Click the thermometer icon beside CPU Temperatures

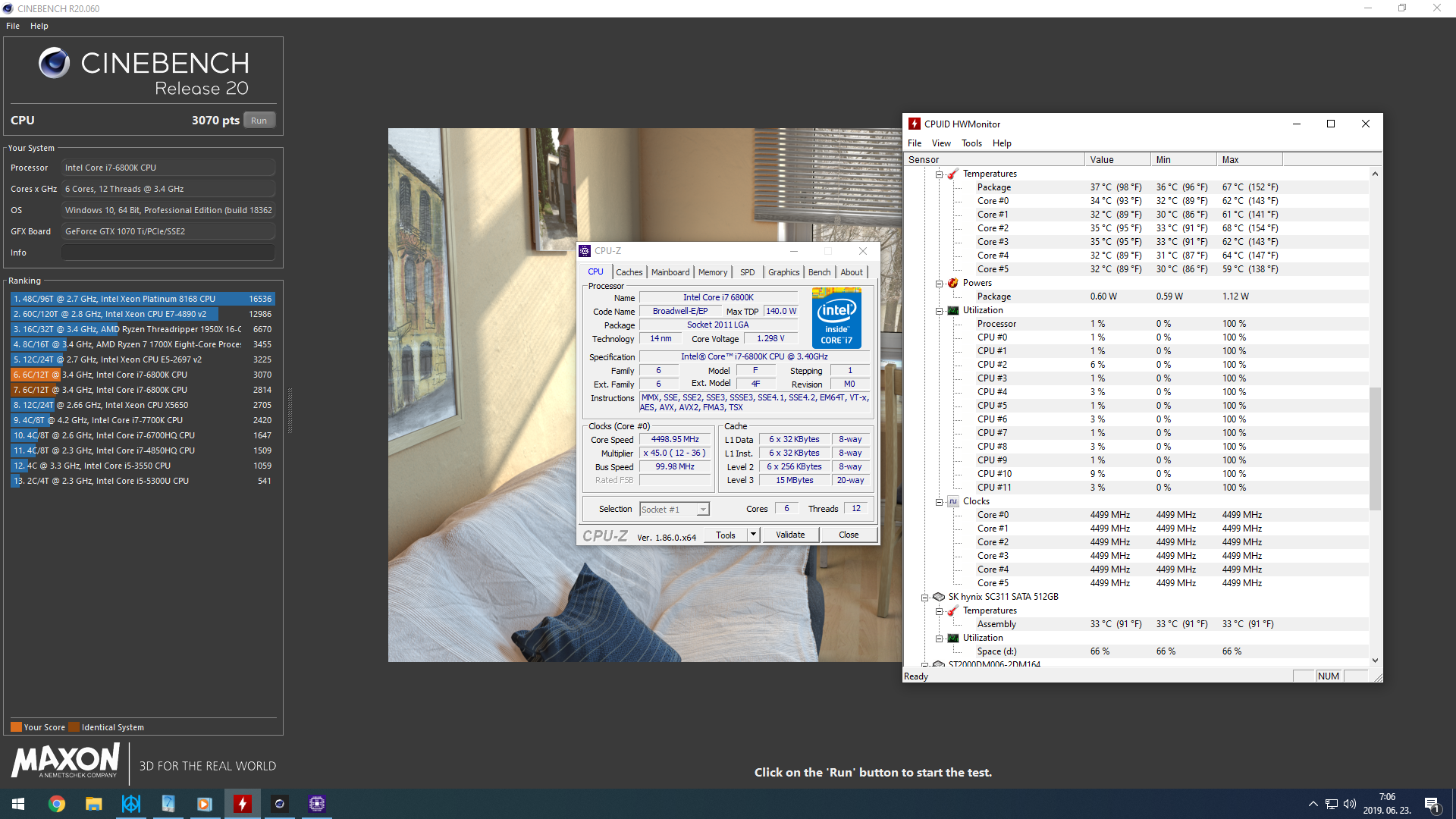click(x=953, y=174)
